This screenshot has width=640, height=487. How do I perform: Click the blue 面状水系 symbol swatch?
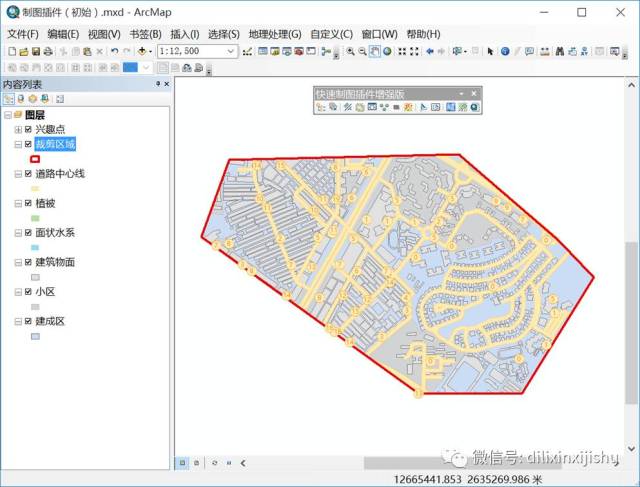35,247
